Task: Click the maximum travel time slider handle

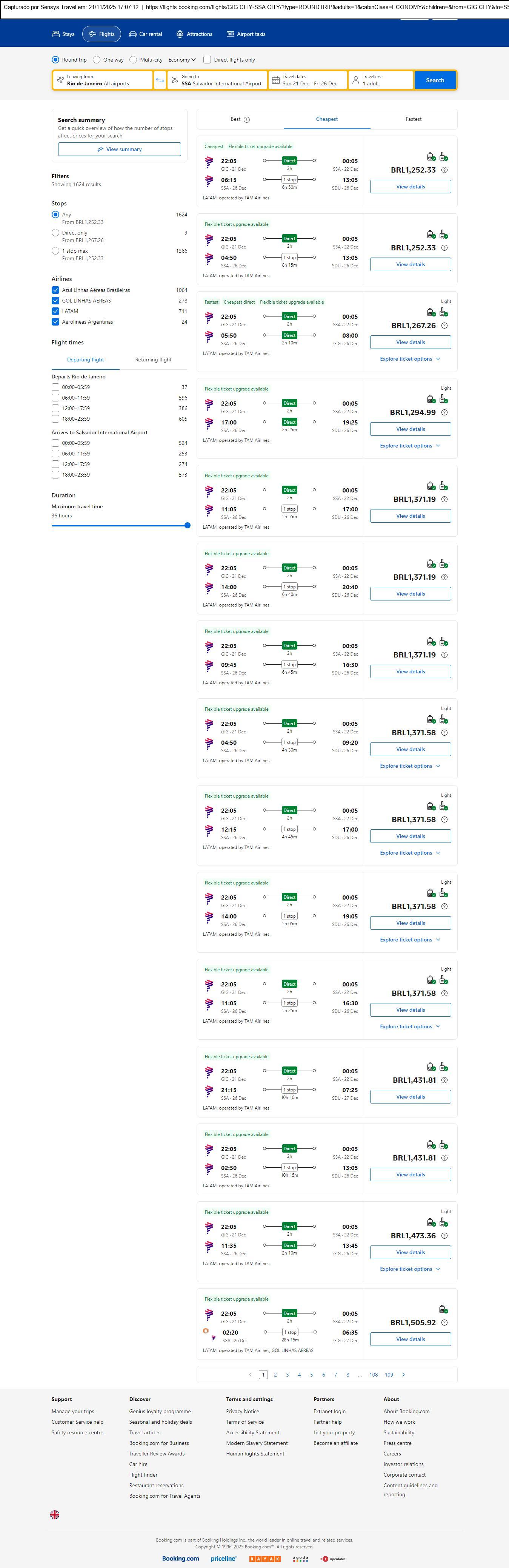Action: [187, 525]
